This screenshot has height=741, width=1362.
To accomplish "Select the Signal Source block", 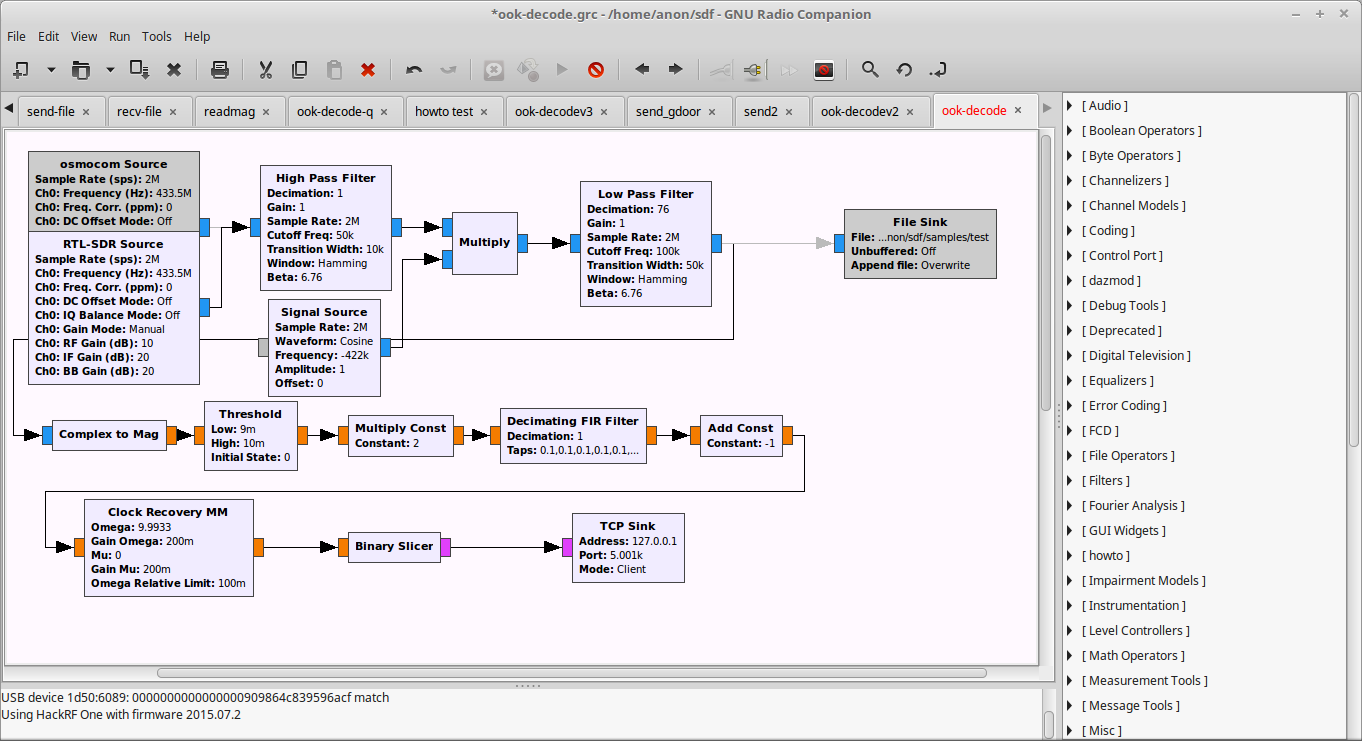I will tap(324, 348).
